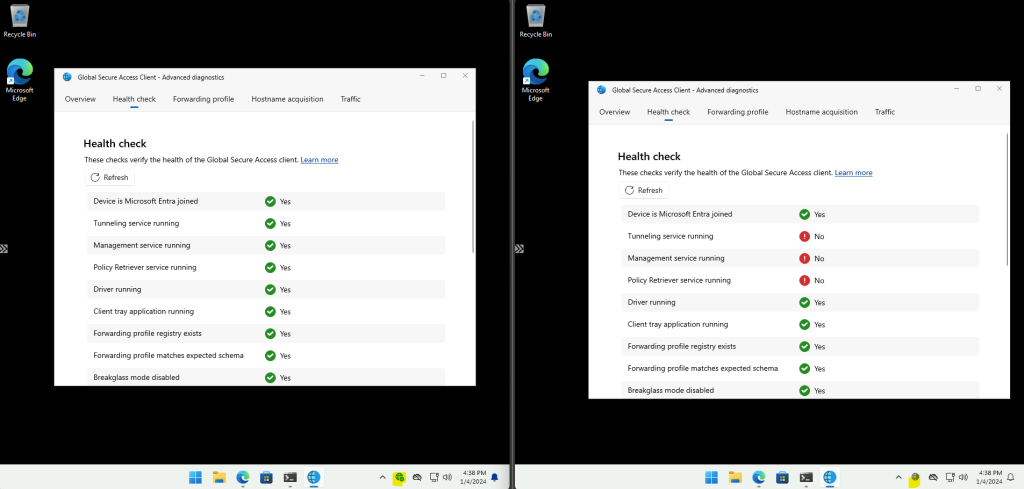Select 'Client tray application running' row in left window
The height and width of the screenshot is (489, 1024).
click(x=265, y=311)
